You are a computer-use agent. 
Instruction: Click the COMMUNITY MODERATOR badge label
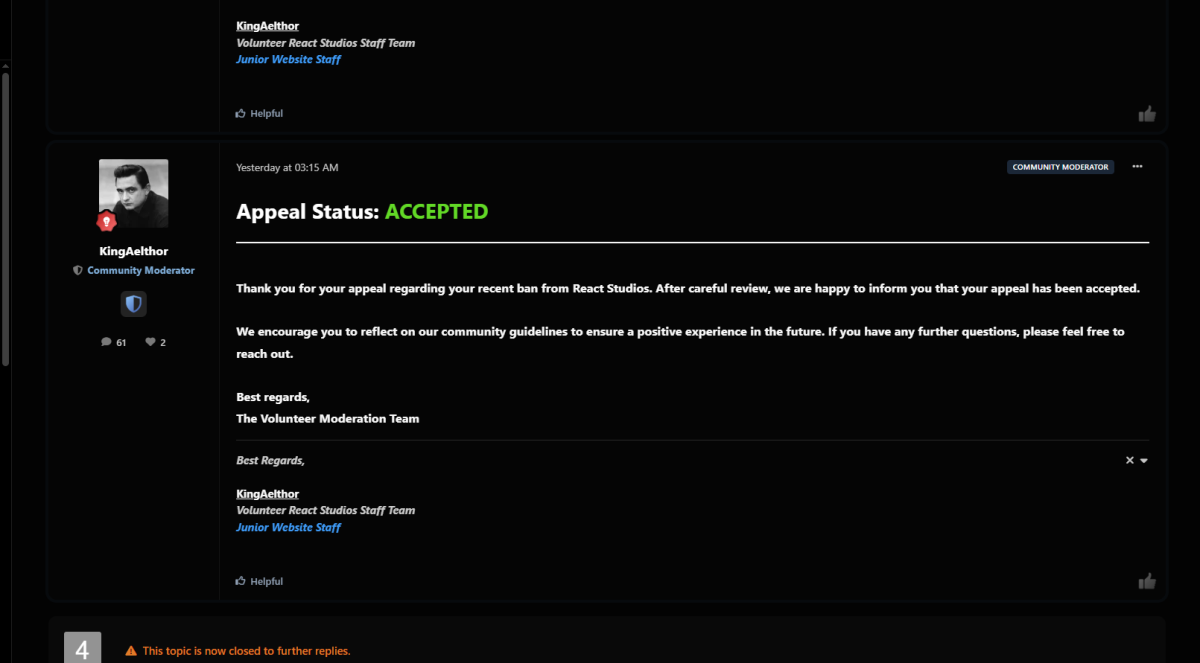tap(1060, 167)
